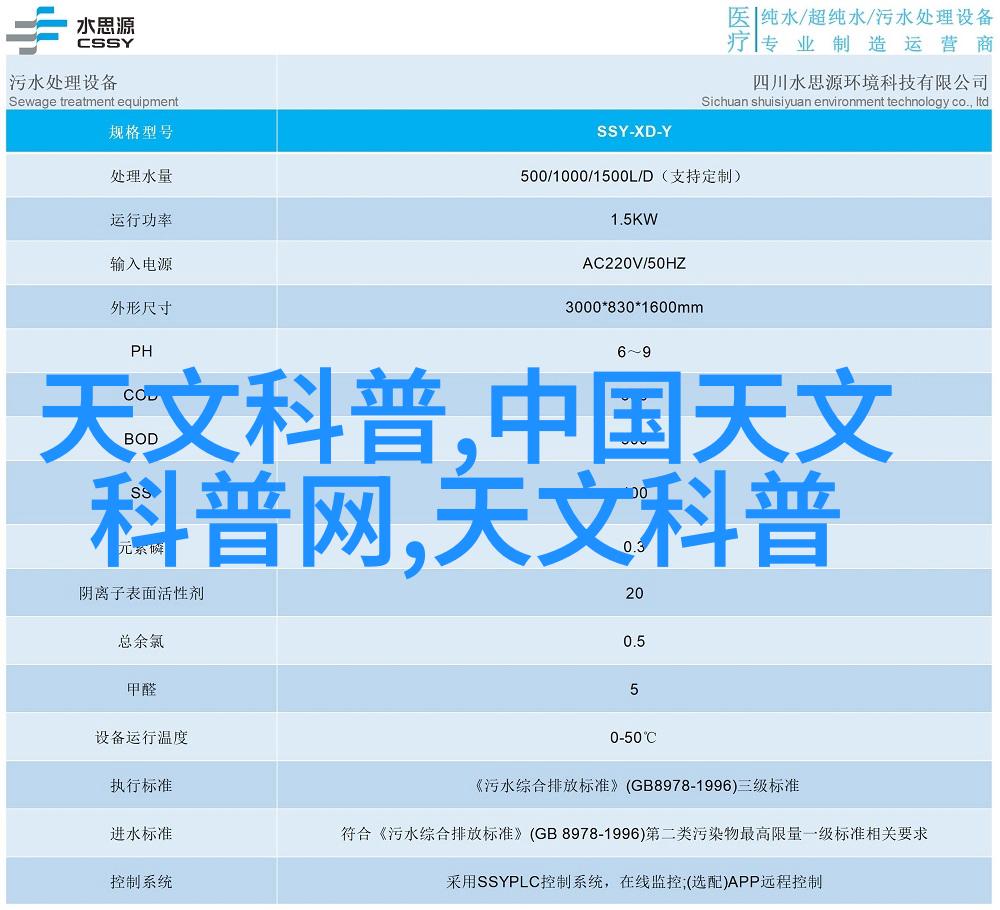This screenshot has width=1000, height=910.
Task: Click the CSSY striped logo icon
Action: tap(36, 29)
